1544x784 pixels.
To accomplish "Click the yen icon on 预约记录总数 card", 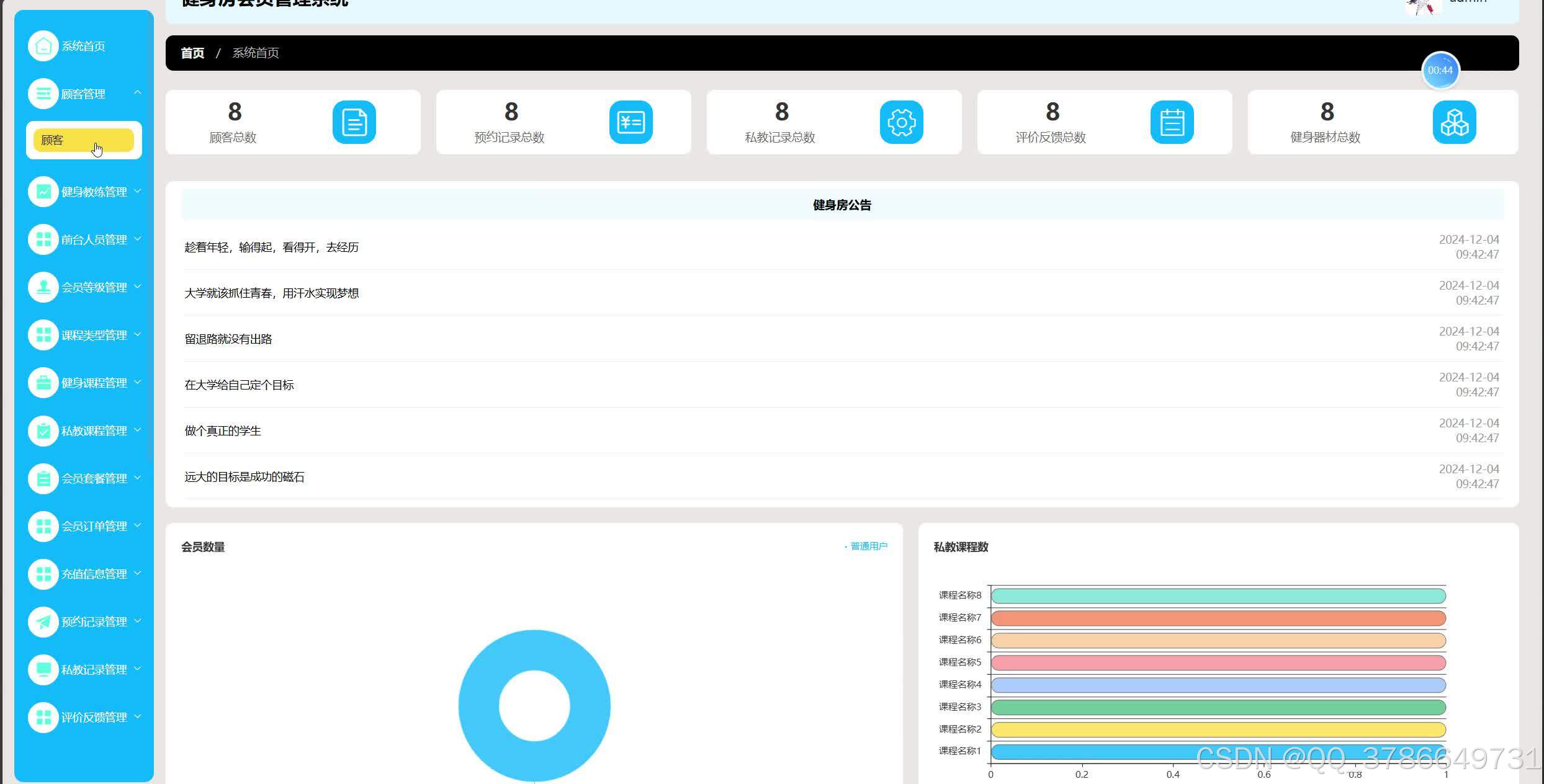I will (631, 122).
